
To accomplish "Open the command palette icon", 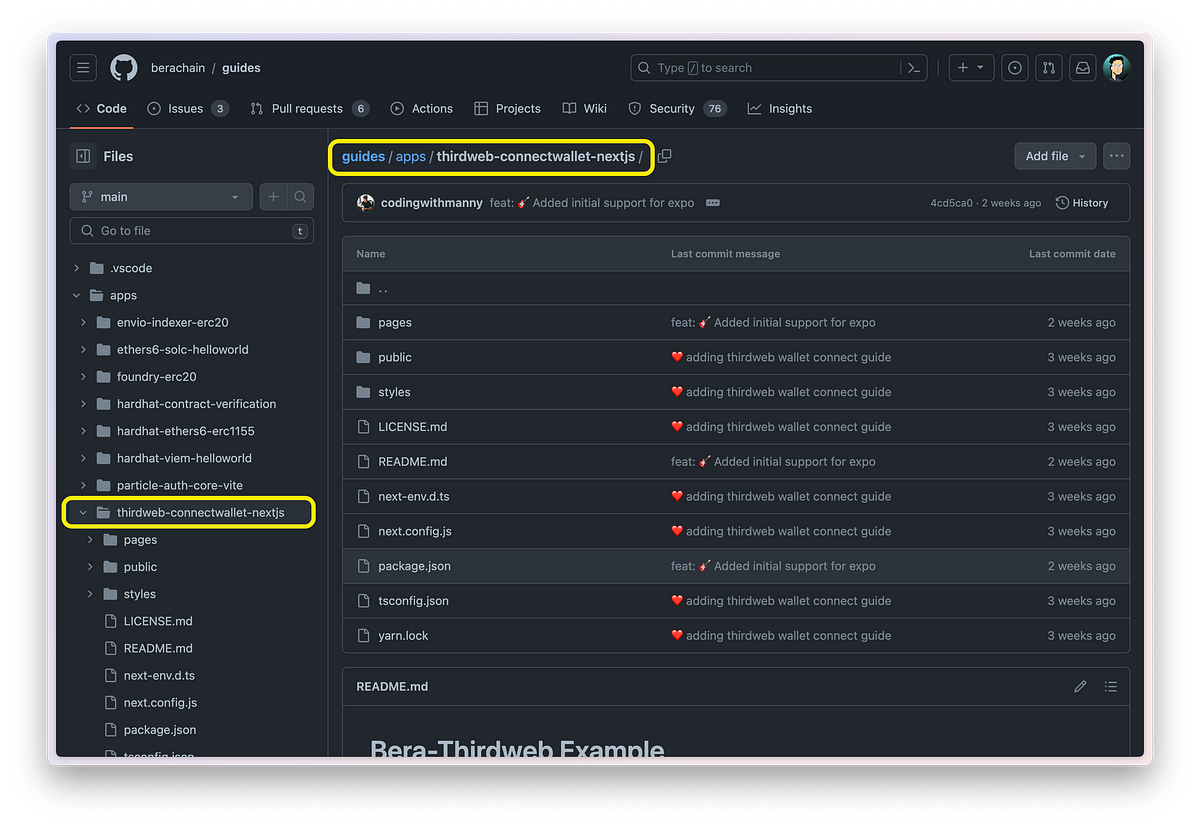I will [913, 68].
